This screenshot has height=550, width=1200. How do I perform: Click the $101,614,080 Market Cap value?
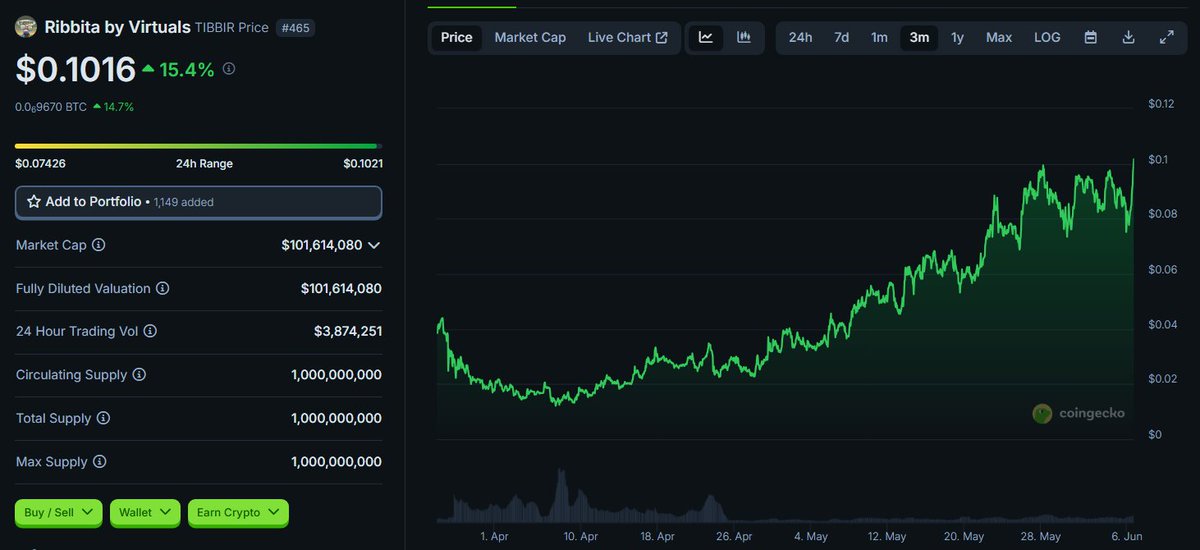pos(321,245)
